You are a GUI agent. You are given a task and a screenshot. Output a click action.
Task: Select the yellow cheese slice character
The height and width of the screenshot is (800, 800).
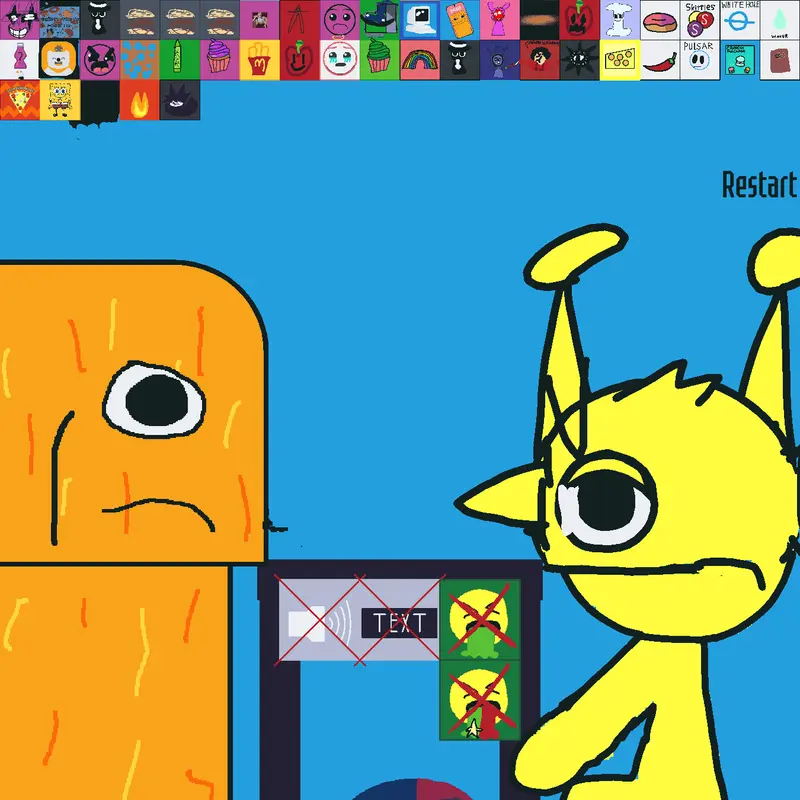pos(619,60)
